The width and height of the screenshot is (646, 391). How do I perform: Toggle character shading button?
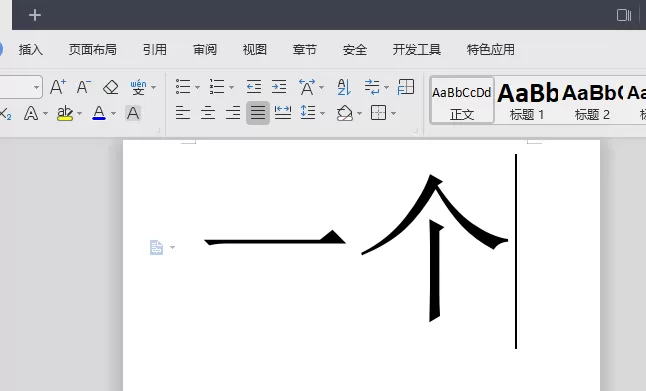click(x=133, y=113)
